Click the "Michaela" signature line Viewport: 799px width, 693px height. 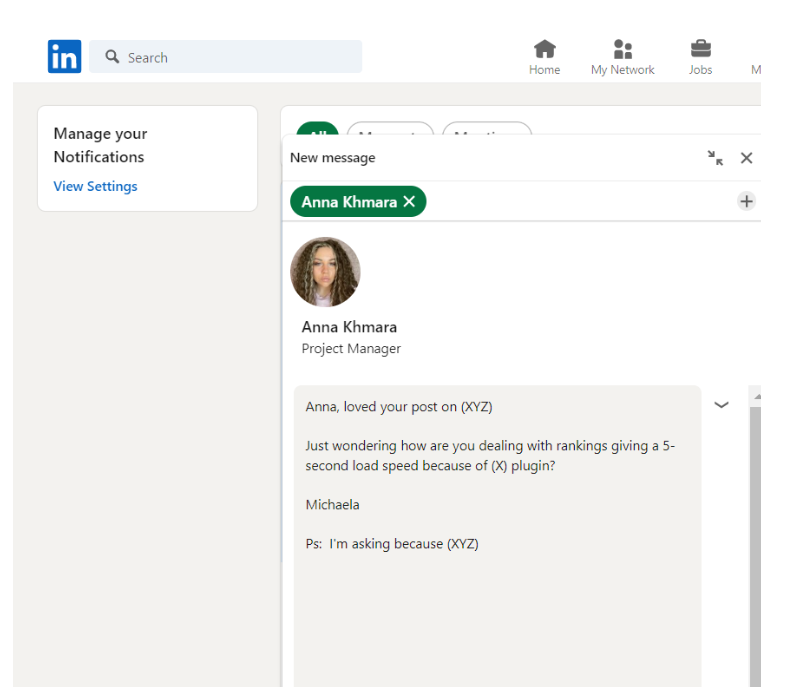[x=332, y=505]
